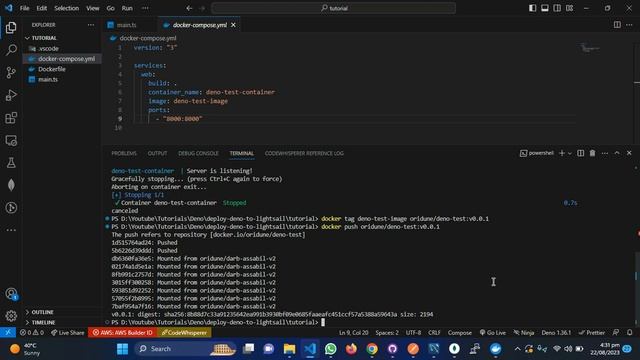Close the docker-compose.yml tab
Image resolution: width=640 pixels, height=360 pixels.
pos(233,25)
